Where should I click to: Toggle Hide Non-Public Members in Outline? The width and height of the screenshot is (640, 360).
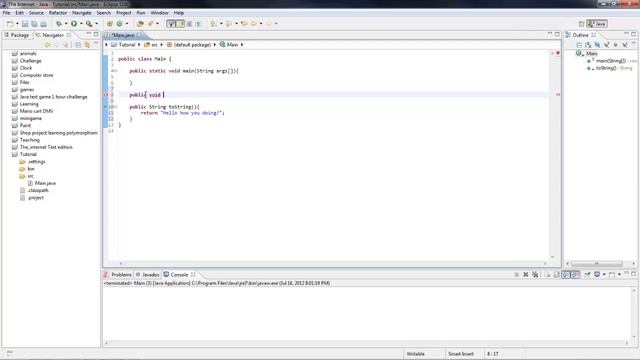tap(616, 45)
